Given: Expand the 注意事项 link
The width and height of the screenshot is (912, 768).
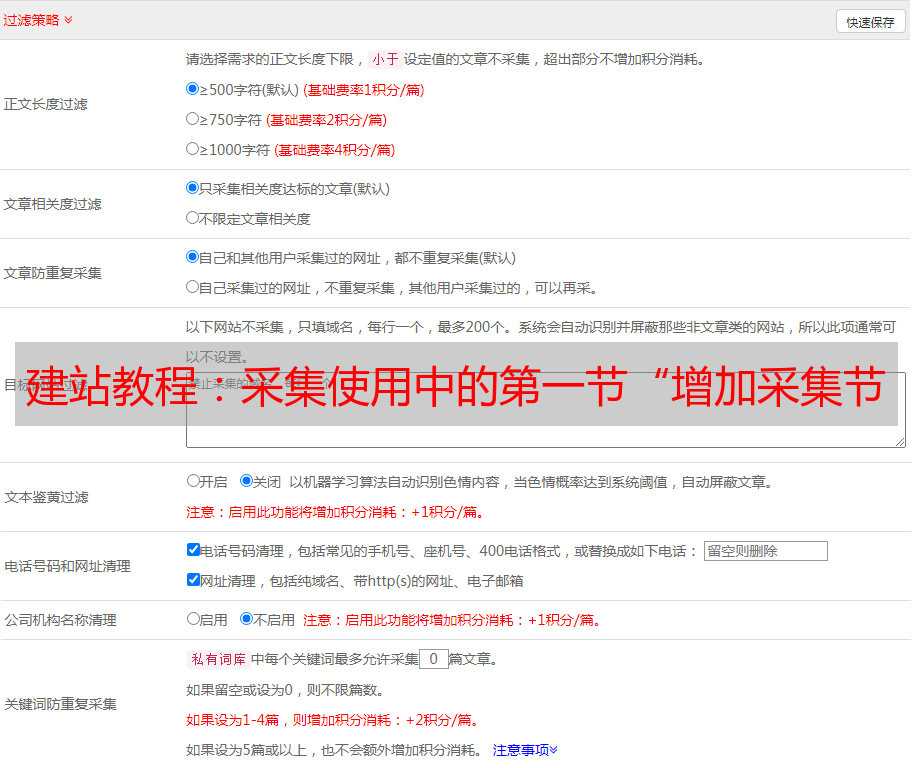Looking at the screenshot, I should [x=525, y=750].
